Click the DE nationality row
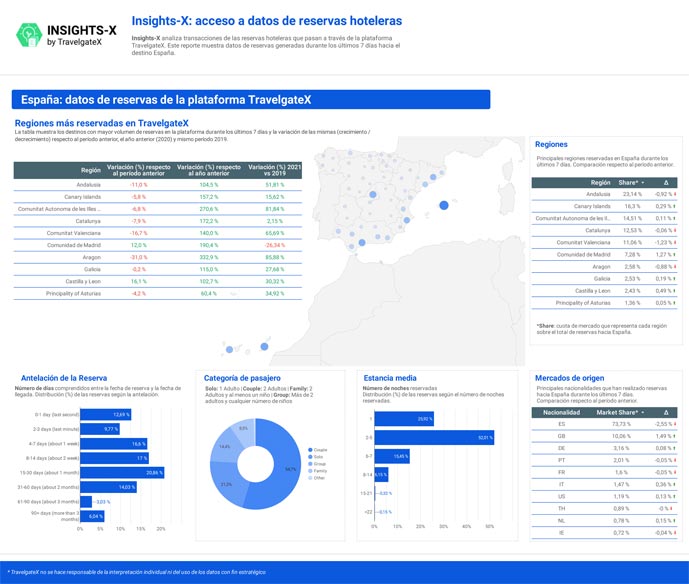The width and height of the screenshot is (689, 584). click(604, 448)
